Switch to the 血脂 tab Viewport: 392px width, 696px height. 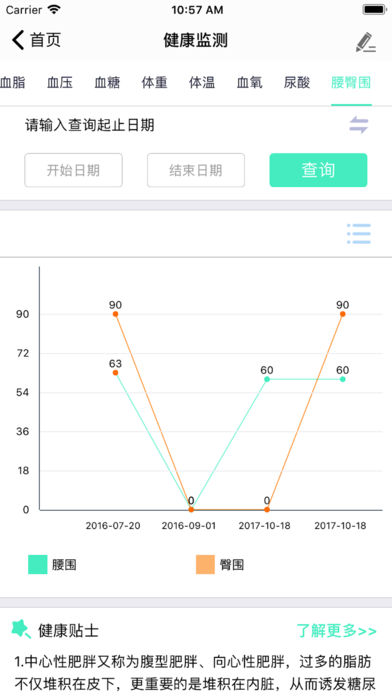pos(12,83)
